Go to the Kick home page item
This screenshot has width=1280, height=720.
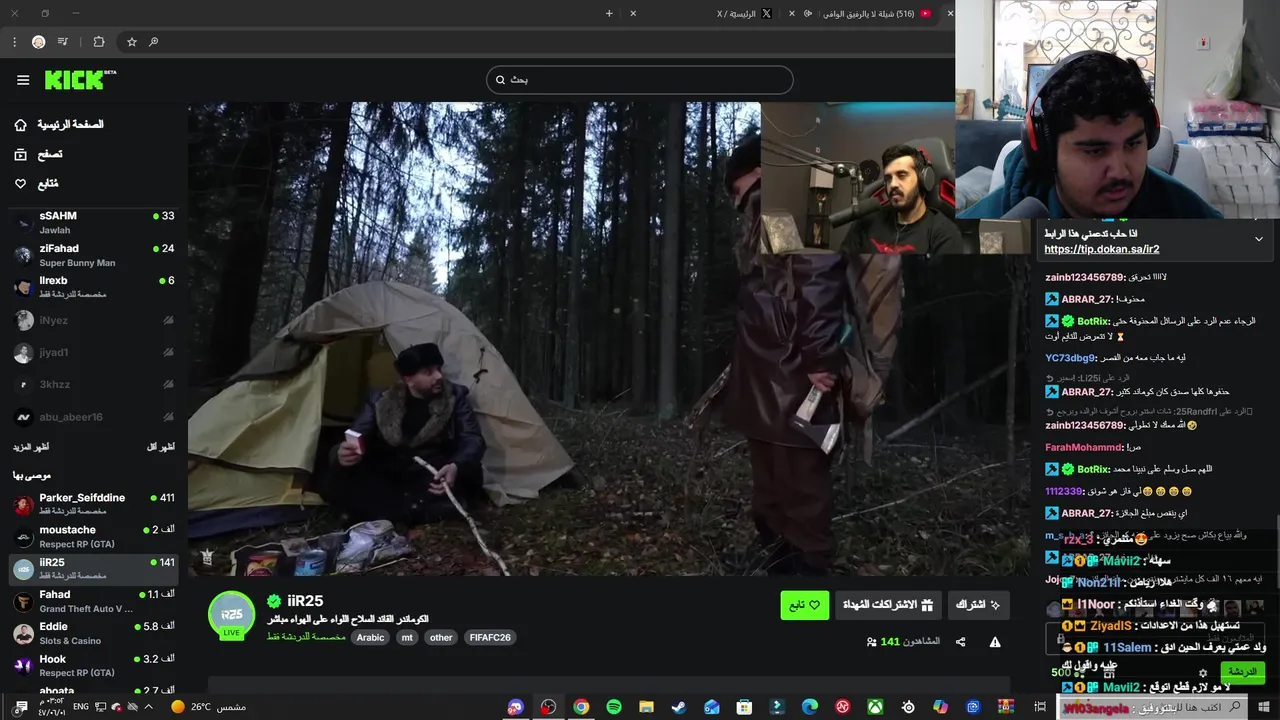click(60, 125)
